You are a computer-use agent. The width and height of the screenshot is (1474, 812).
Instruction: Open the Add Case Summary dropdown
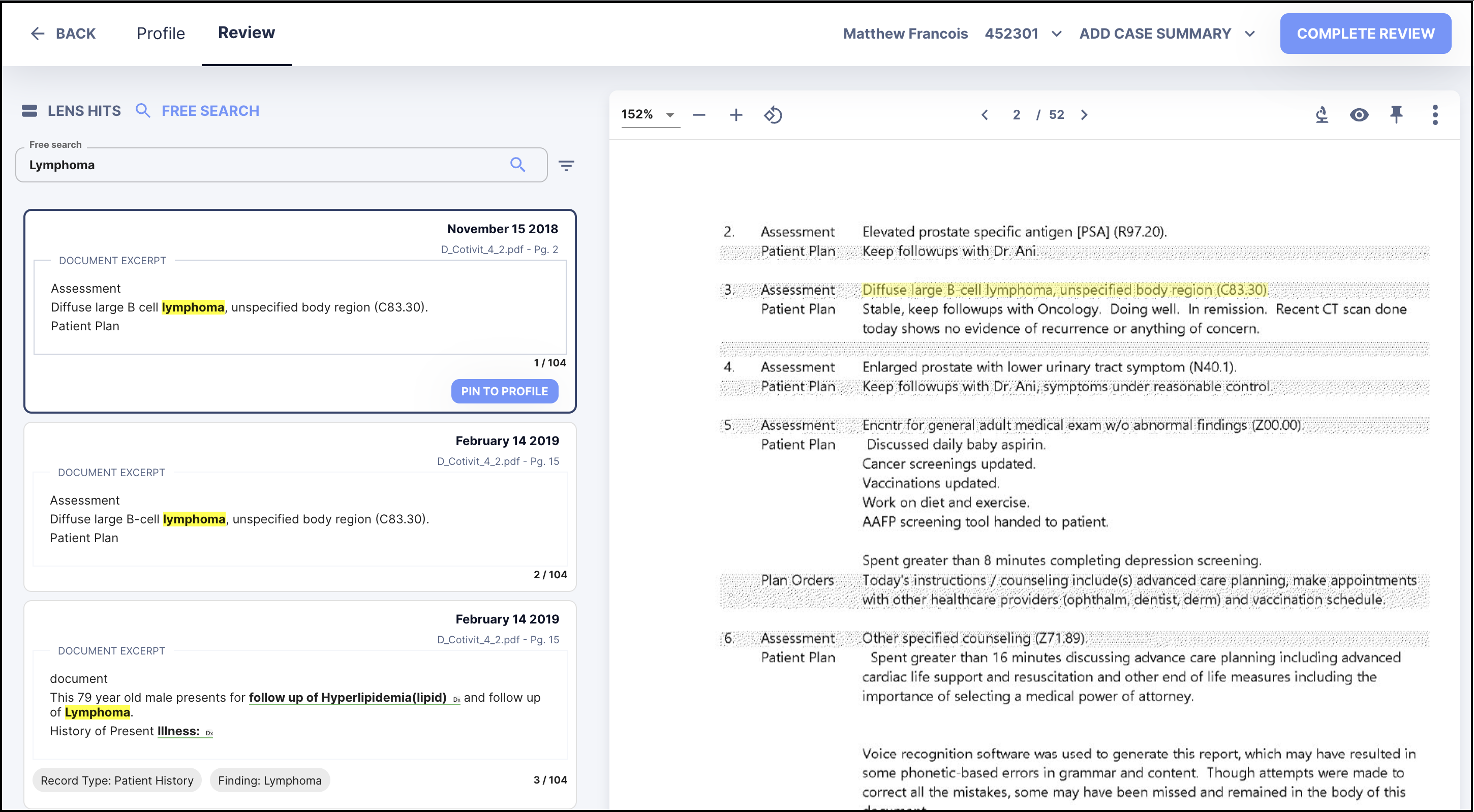(1168, 34)
